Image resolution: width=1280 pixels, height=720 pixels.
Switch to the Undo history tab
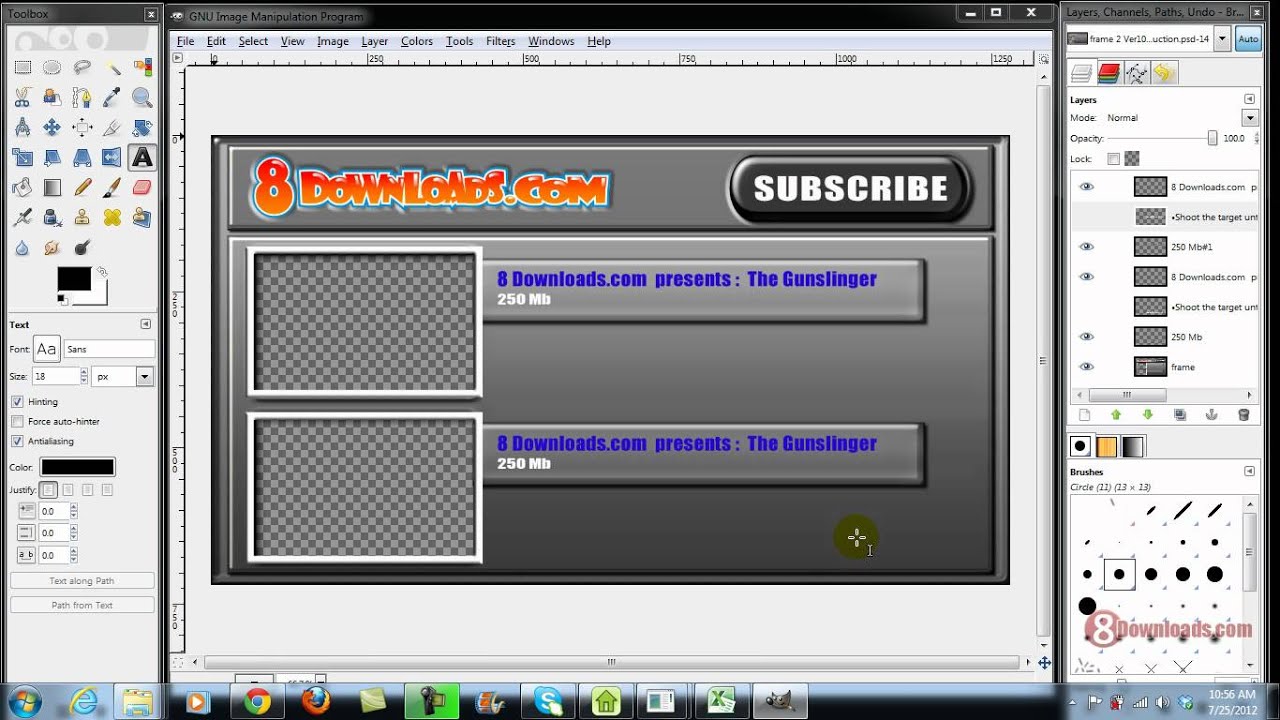click(1163, 73)
